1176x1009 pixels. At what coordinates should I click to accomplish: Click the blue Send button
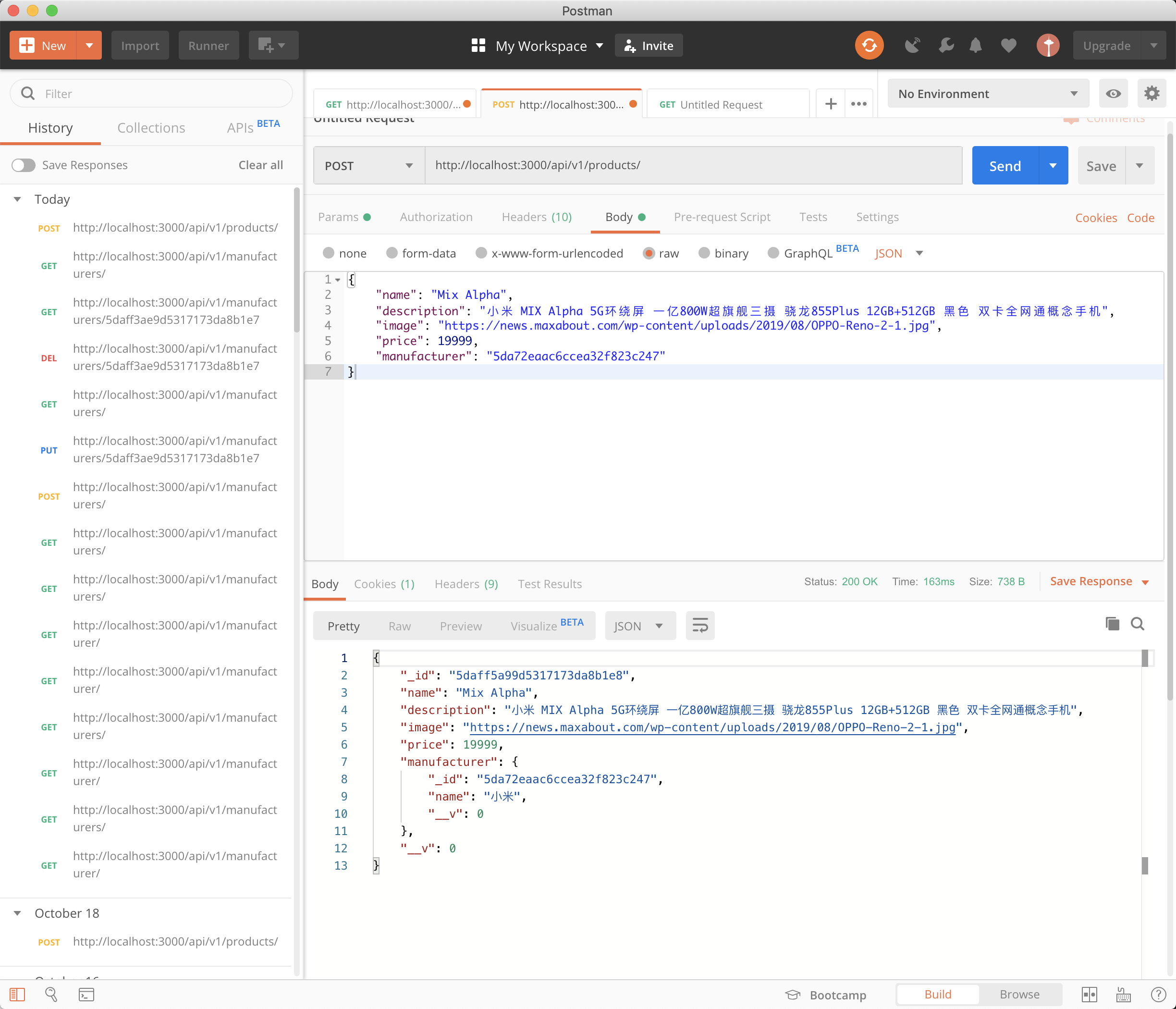click(1004, 166)
